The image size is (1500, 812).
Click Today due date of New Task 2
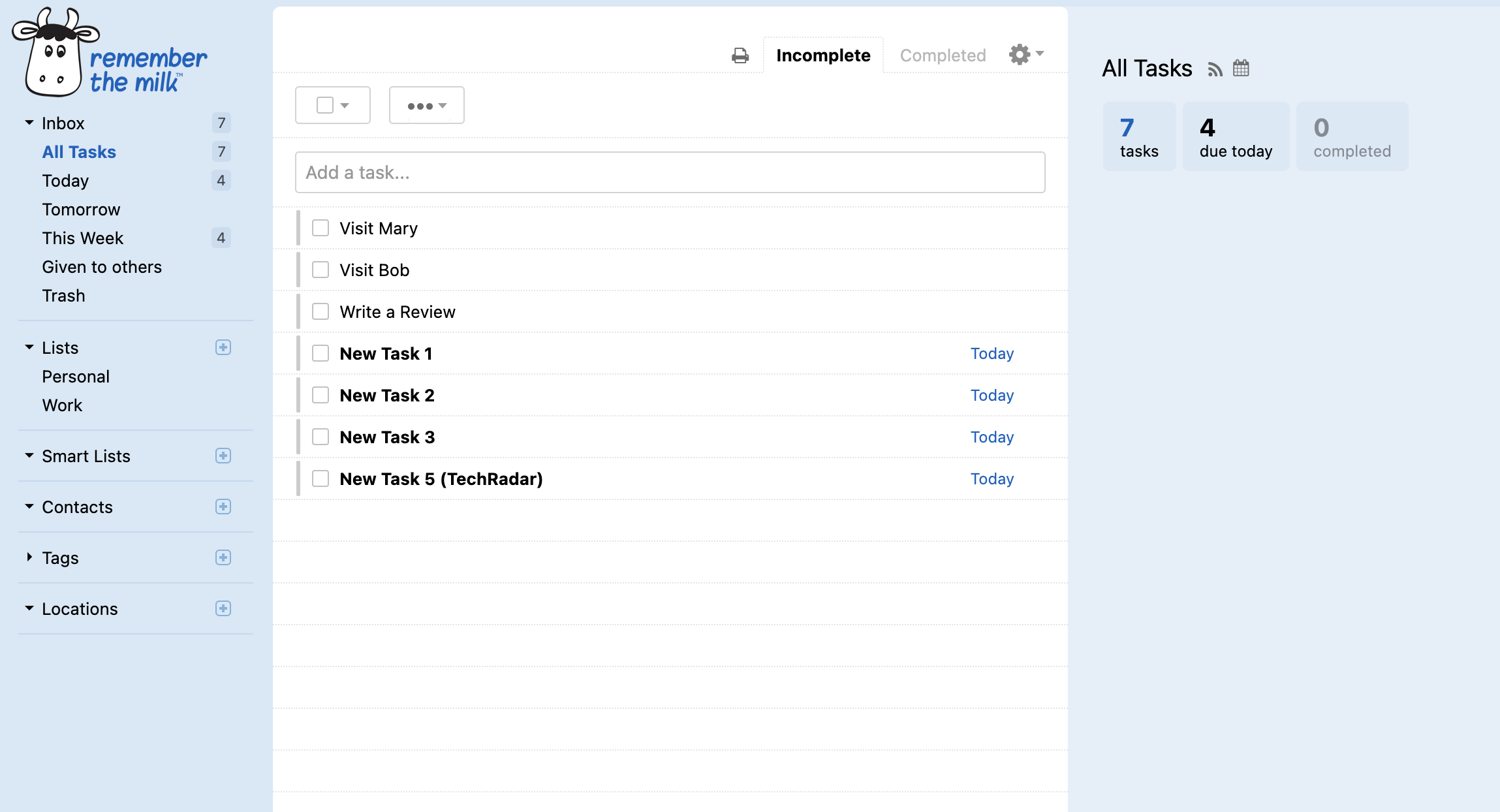992,396
